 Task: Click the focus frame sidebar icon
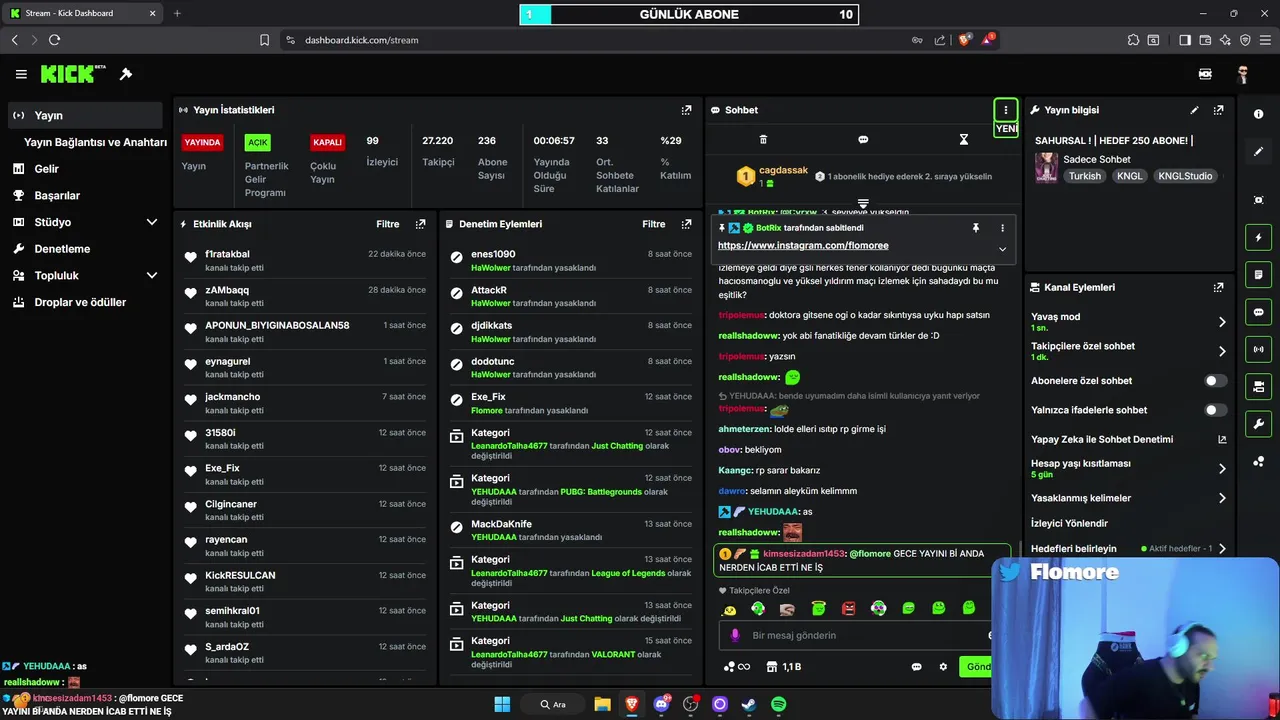pos(1258,200)
